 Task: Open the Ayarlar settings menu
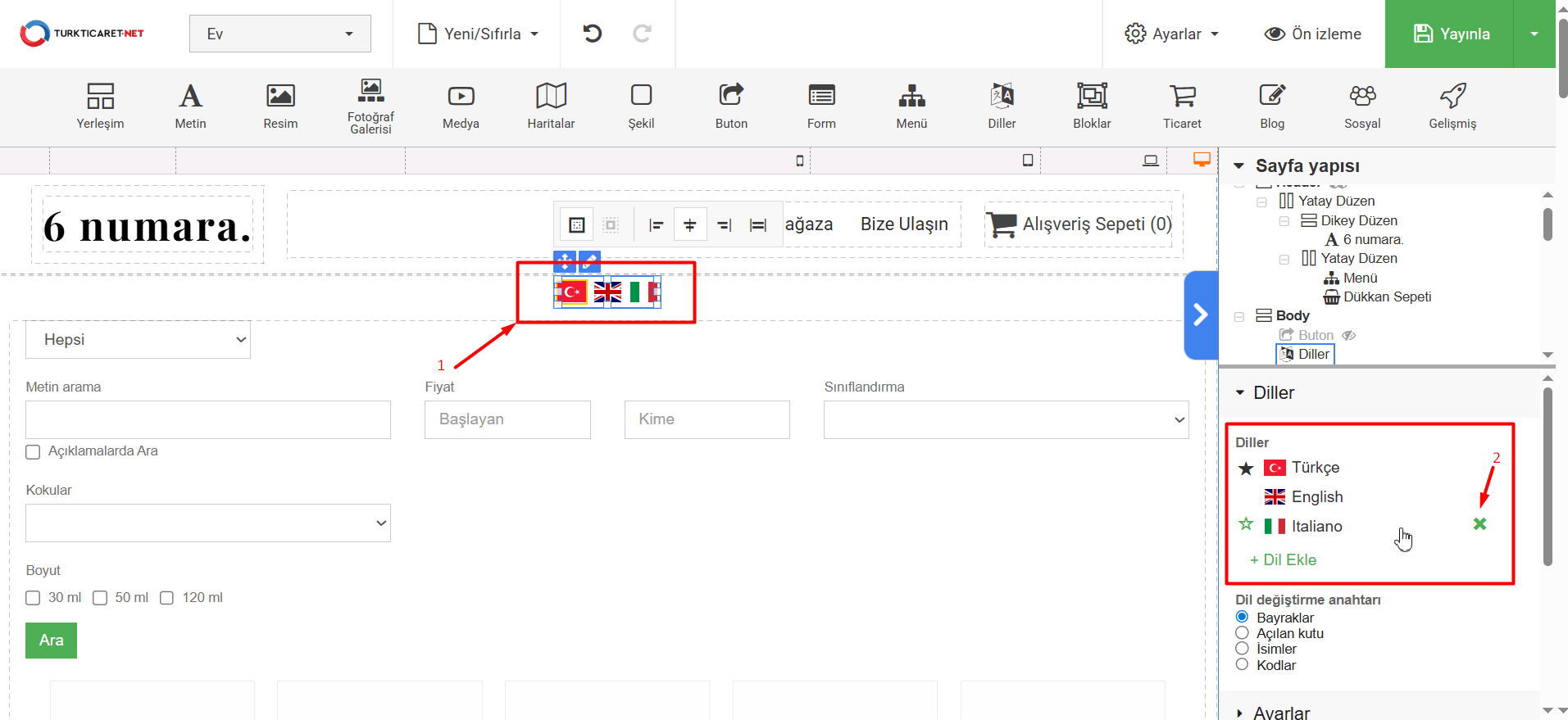(x=1171, y=34)
